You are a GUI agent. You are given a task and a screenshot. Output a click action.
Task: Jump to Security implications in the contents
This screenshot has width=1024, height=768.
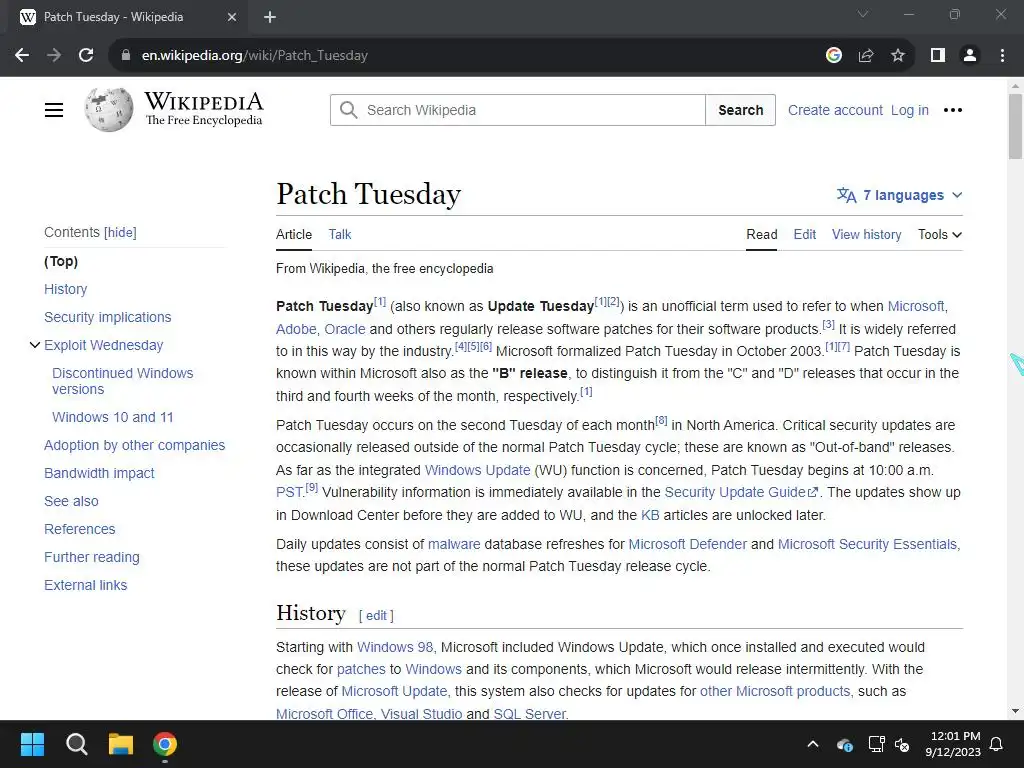point(108,317)
